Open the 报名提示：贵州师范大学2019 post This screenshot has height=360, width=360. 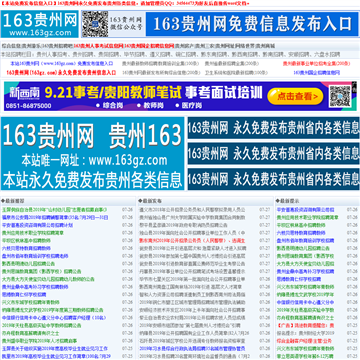point(306,333)
